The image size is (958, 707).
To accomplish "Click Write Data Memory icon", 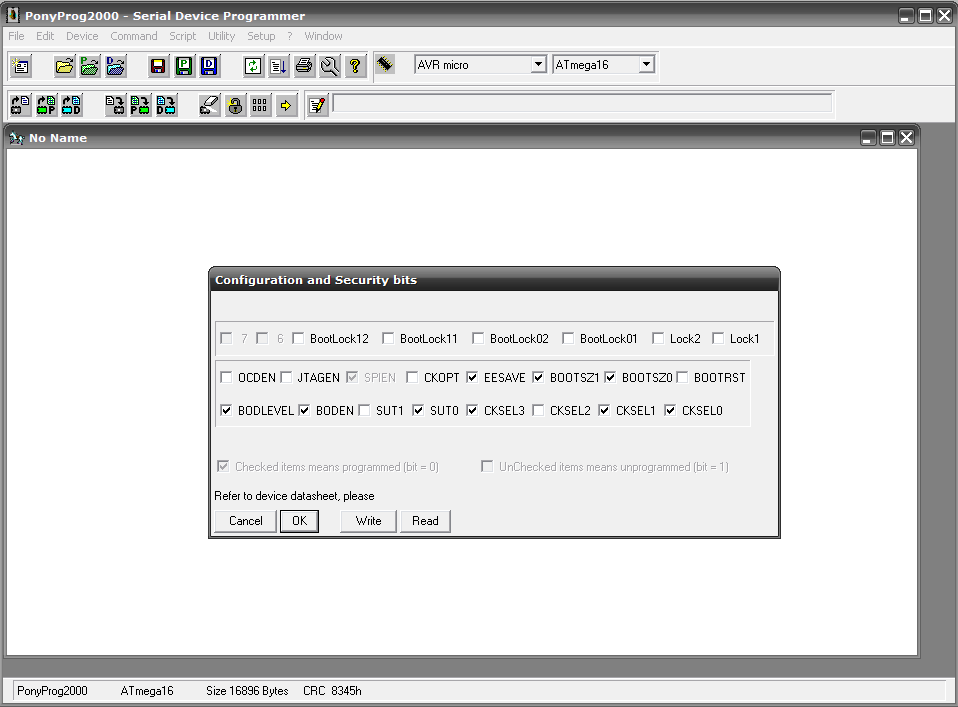I will (166, 105).
